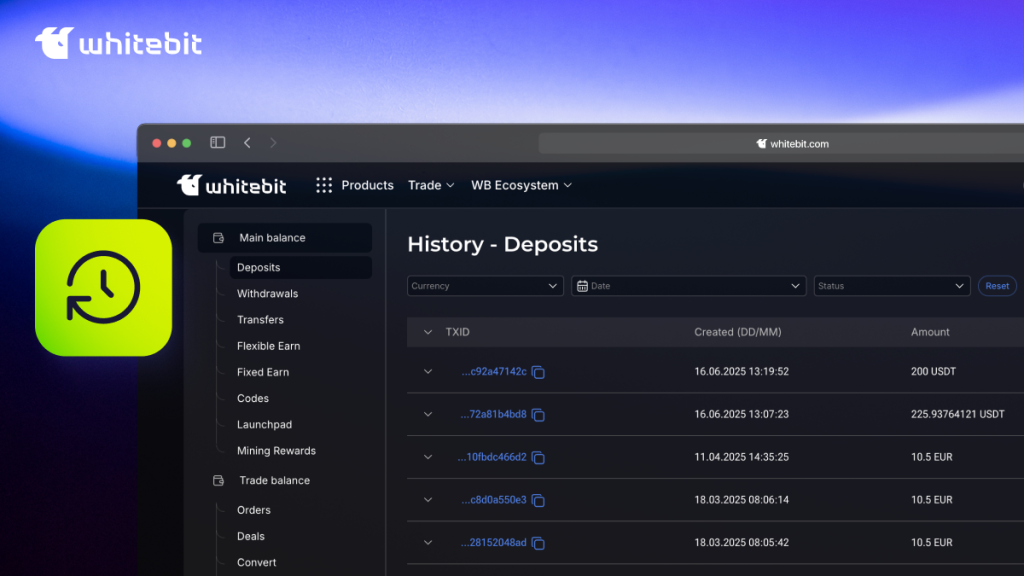Screen dimensions: 1024x576
Task: Click the Created (DD/MM) column header
Action: (737, 332)
